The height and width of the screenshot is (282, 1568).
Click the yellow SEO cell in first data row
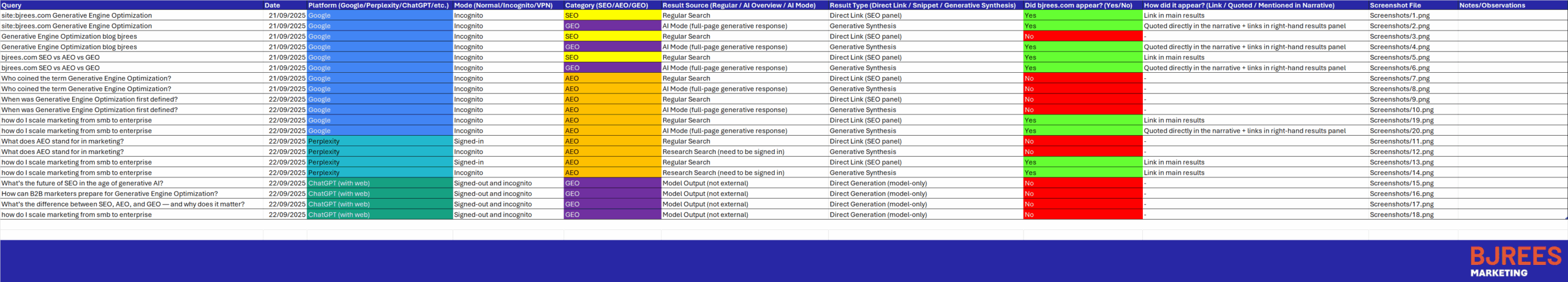point(611,15)
